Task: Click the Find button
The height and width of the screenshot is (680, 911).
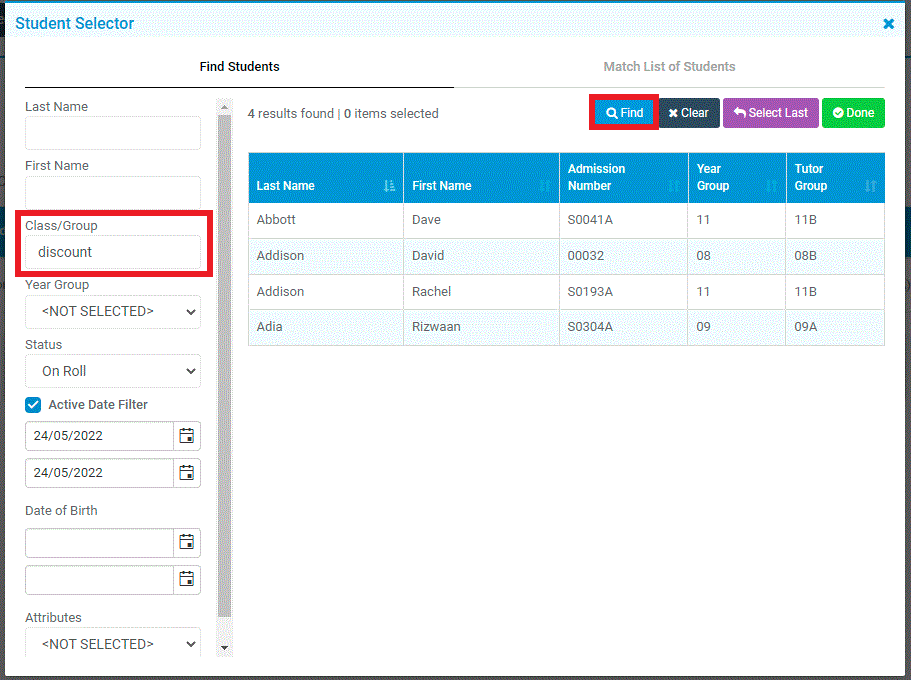Action: pyautogui.click(x=625, y=113)
